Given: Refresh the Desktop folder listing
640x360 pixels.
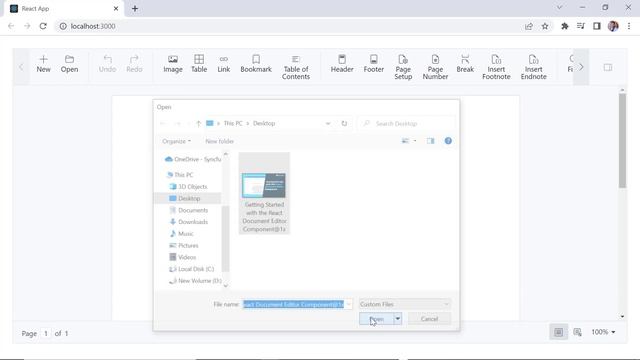Looking at the screenshot, I should click(344, 123).
